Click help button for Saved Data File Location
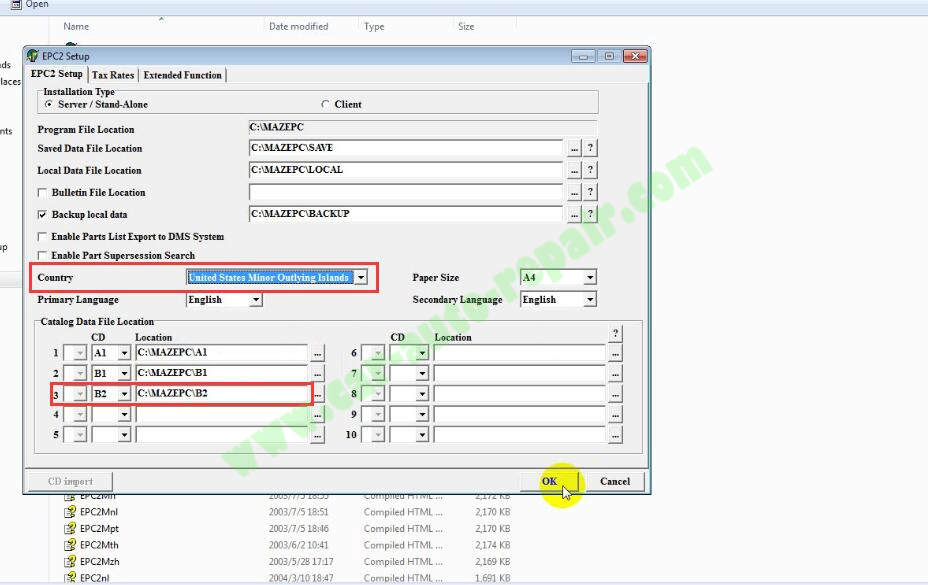This screenshot has height=585, width=928. click(x=590, y=148)
